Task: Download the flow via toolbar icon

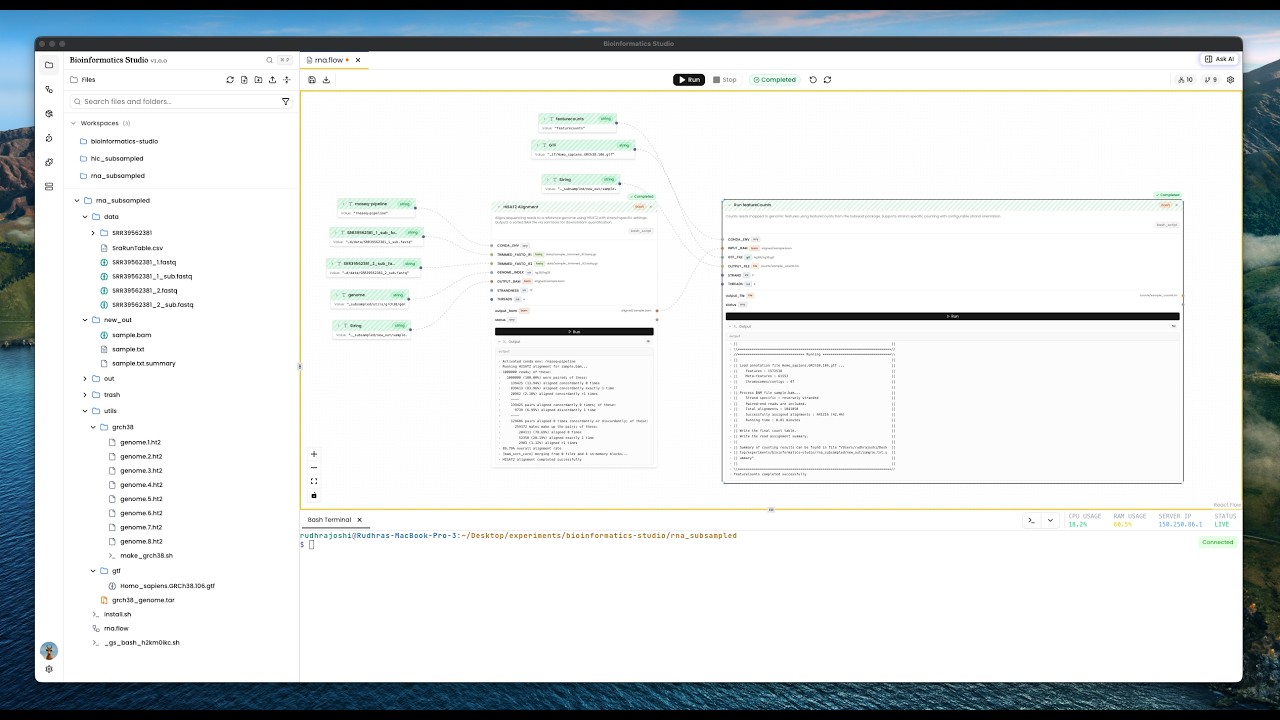Action: (x=326, y=80)
